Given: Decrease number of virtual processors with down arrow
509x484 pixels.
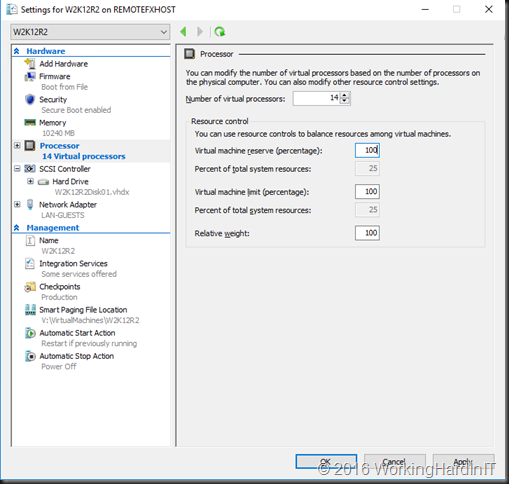Looking at the screenshot, I should pos(345,101).
